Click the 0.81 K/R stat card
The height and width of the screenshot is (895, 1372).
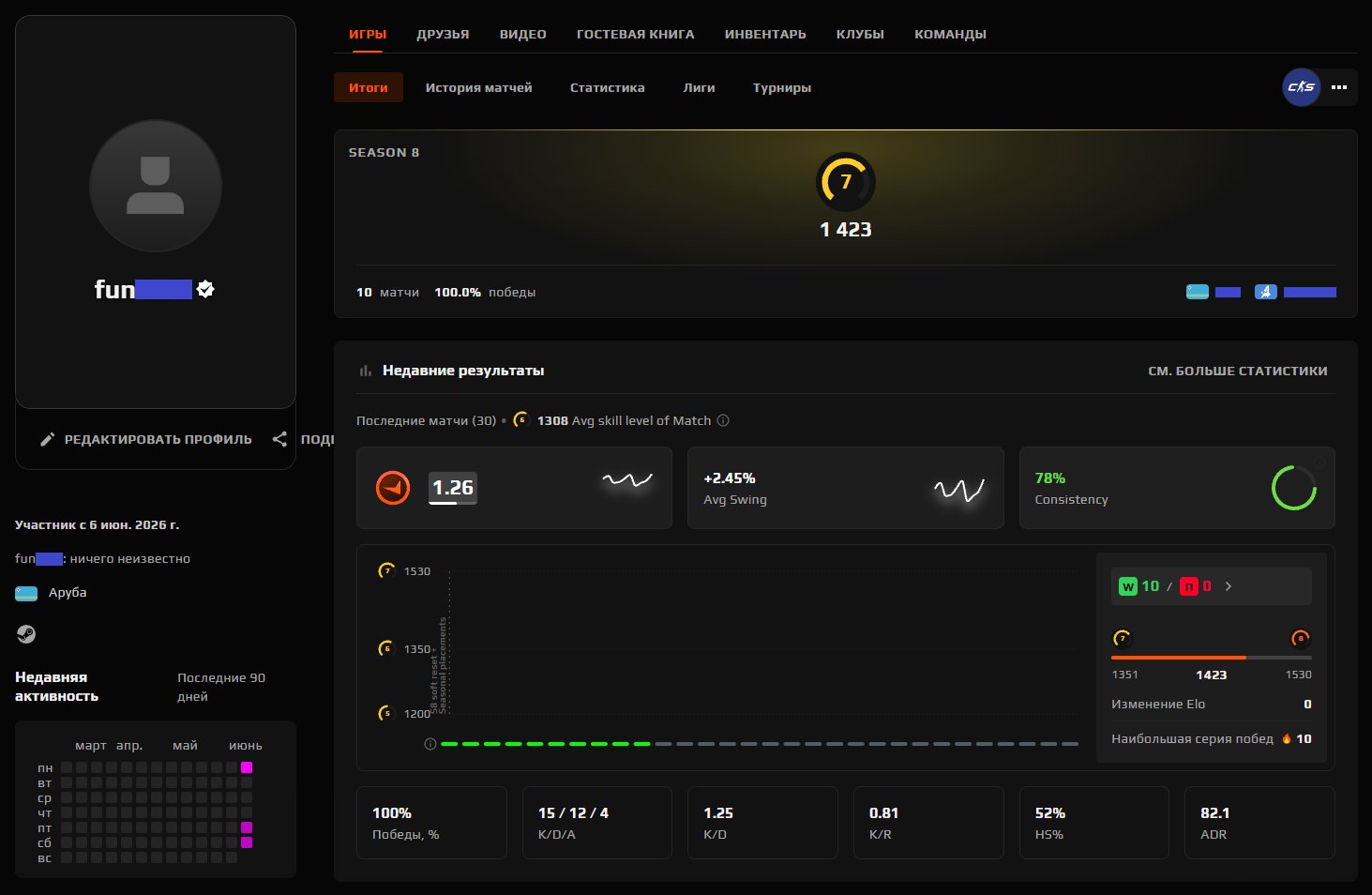coord(928,823)
